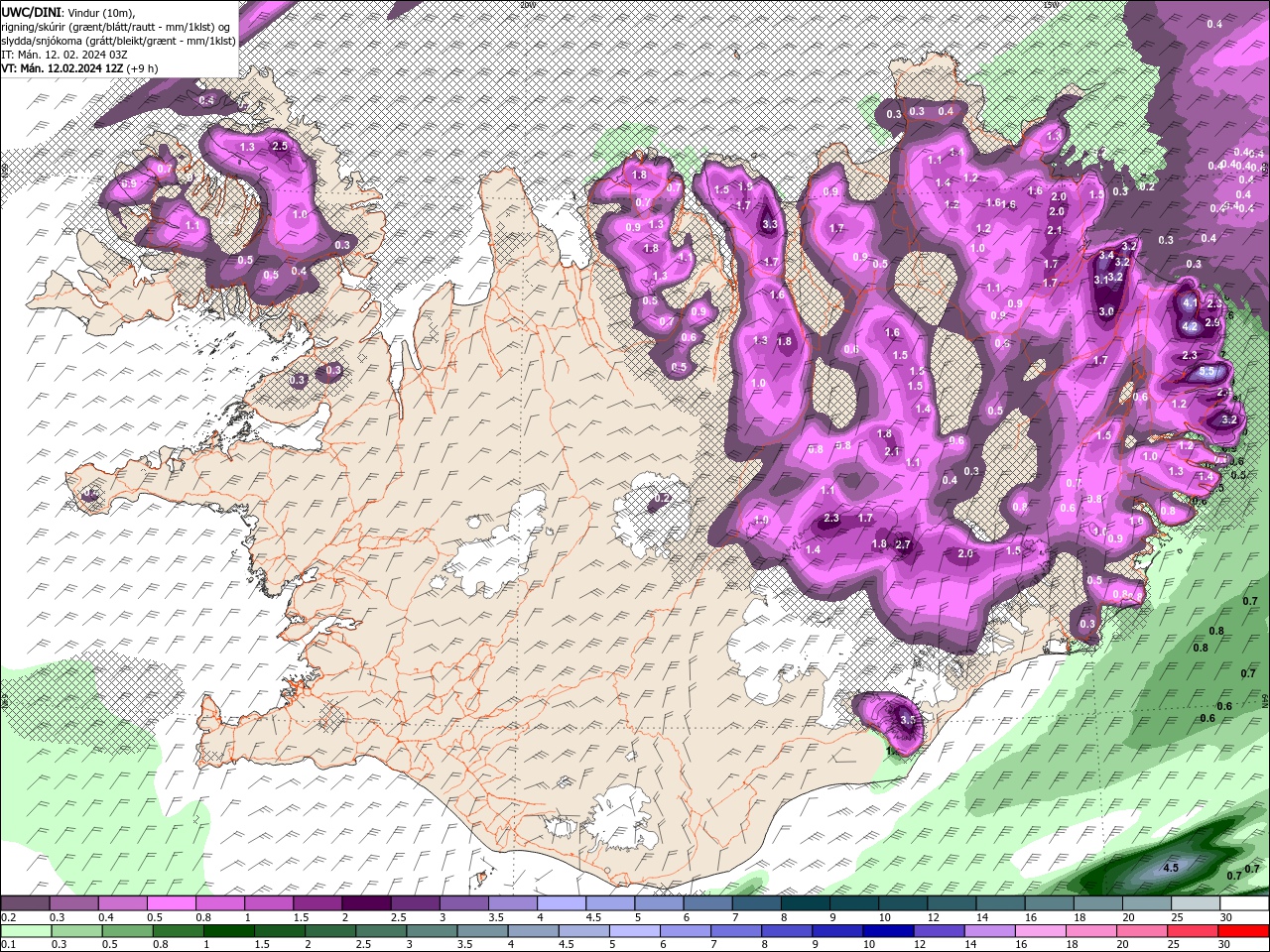1270x952 pixels.
Task: Click the darkest purple swatch between 2 and 2.5 in the upper legend row
Action: pyautogui.click(x=366, y=903)
